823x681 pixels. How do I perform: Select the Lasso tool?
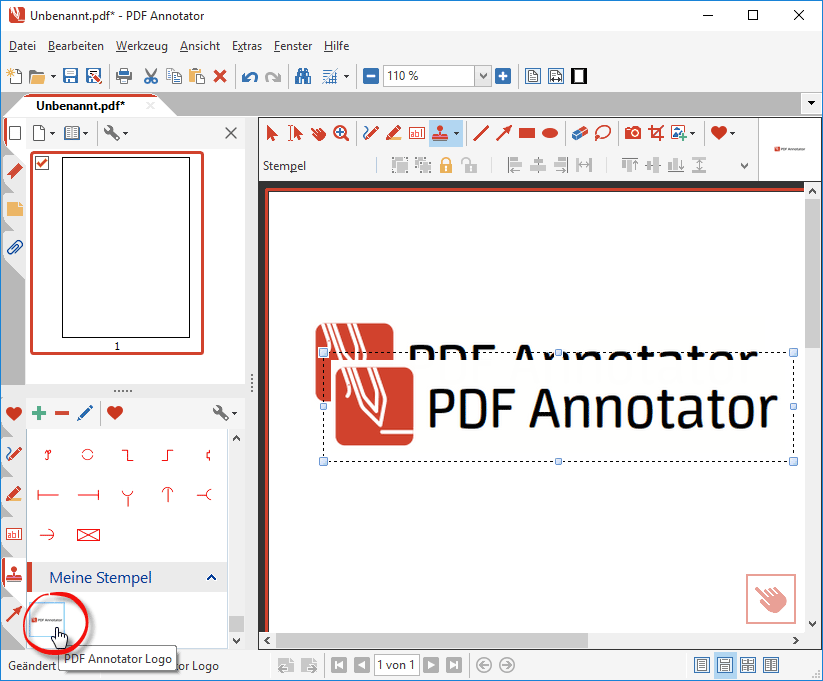[603, 133]
